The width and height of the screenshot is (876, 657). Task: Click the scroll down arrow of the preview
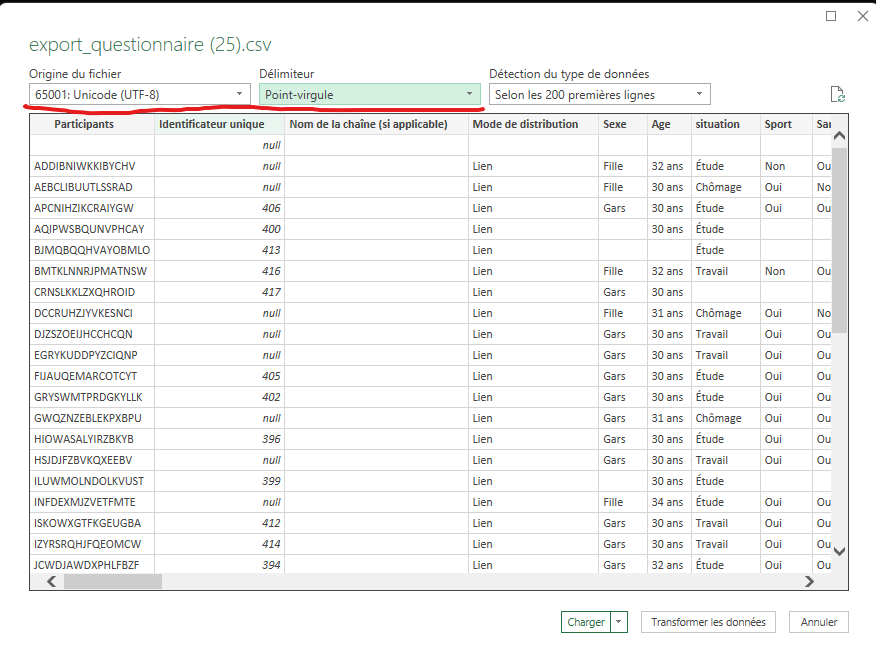(840, 551)
